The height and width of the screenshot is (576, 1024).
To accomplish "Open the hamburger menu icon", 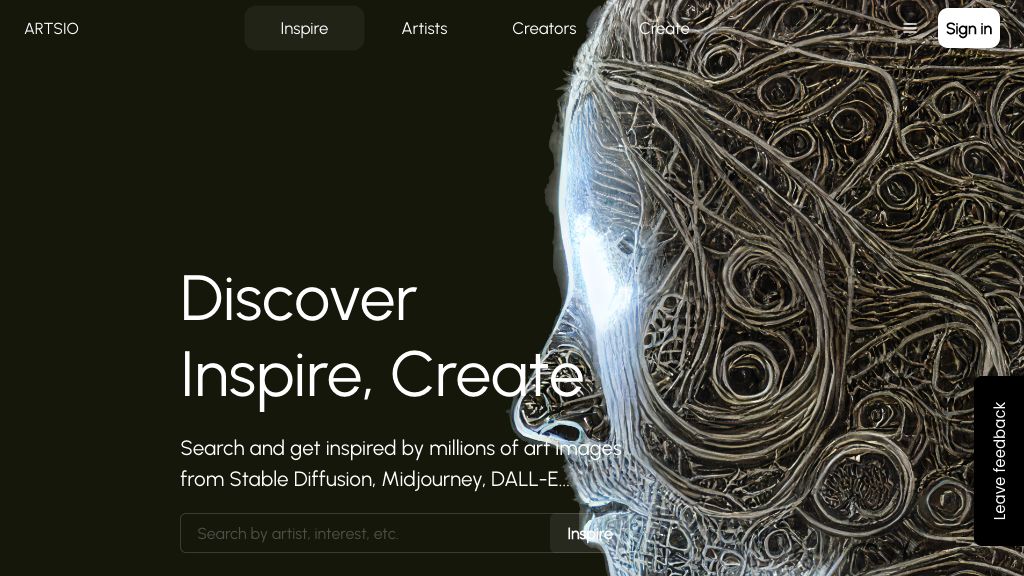I will click(910, 28).
